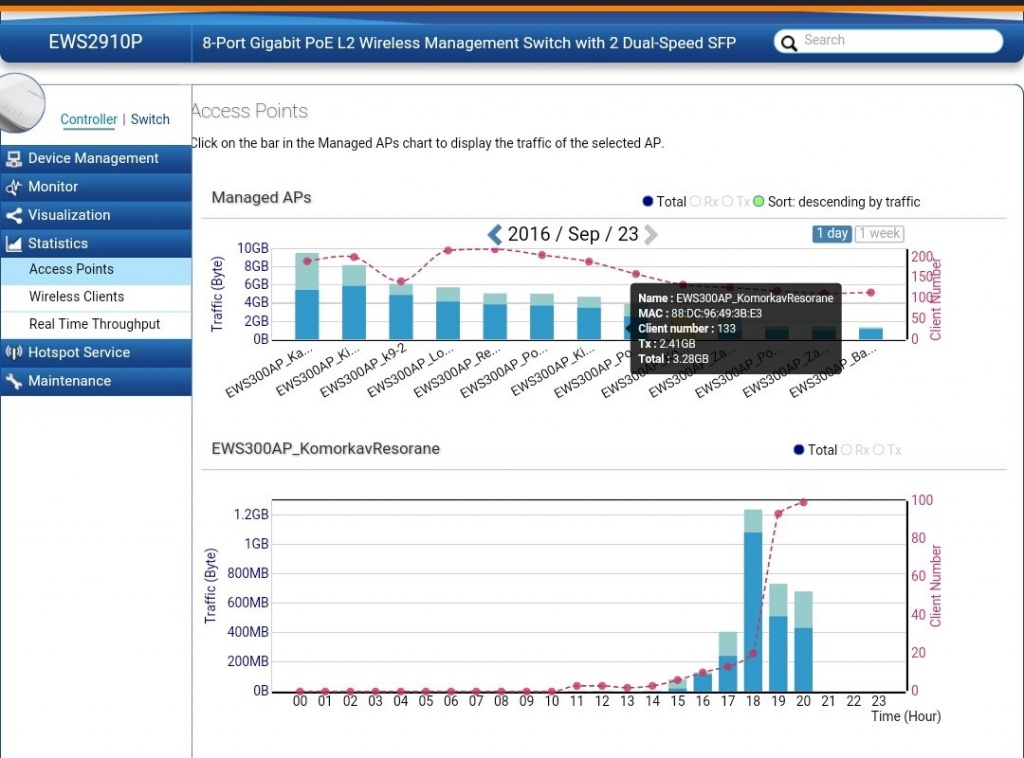Click the EWS300AP_Ka... bar in Managed APs
This screenshot has height=758, width=1024.
pyautogui.click(x=307, y=296)
